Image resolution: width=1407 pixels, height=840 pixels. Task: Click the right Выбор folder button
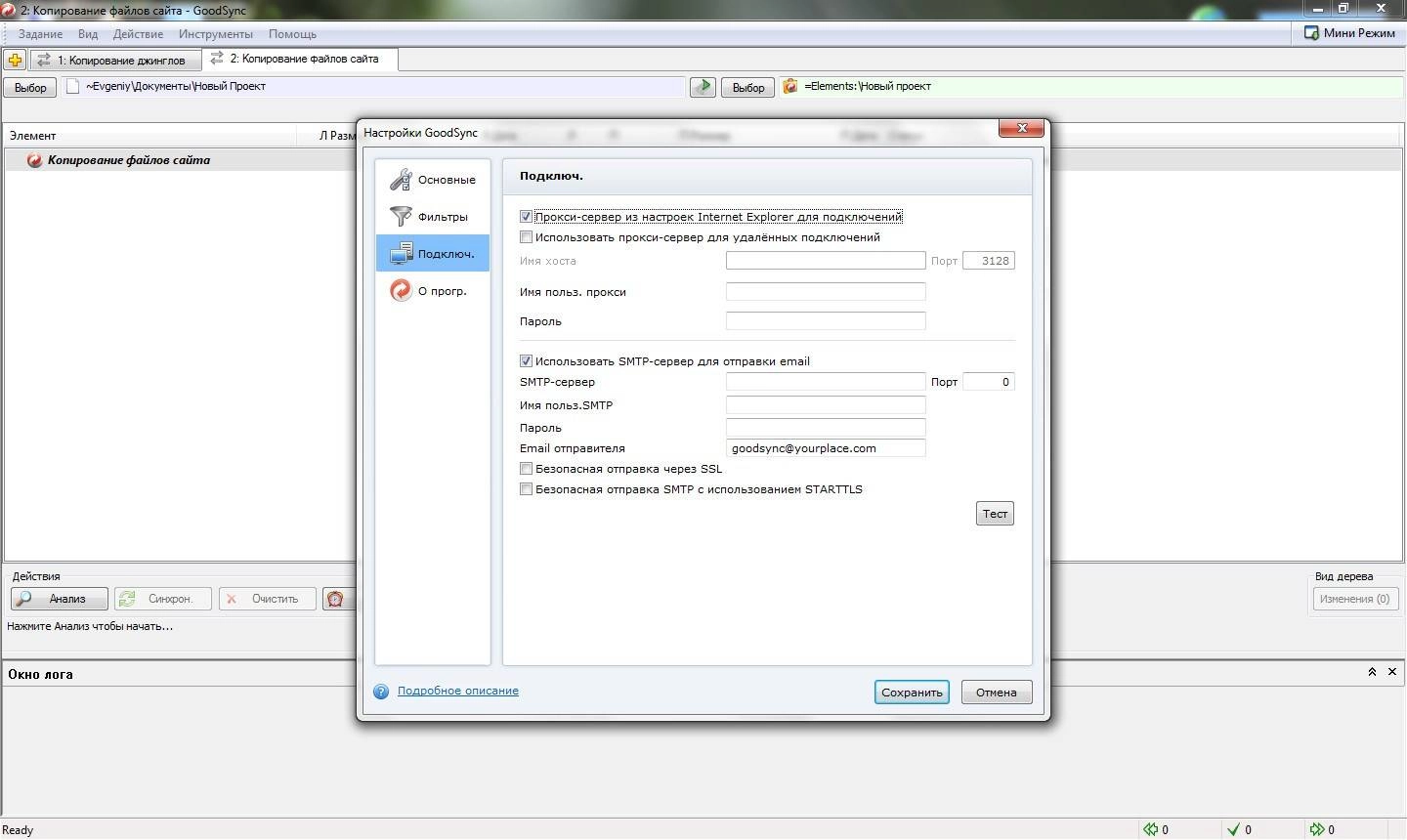click(x=748, y=88)
